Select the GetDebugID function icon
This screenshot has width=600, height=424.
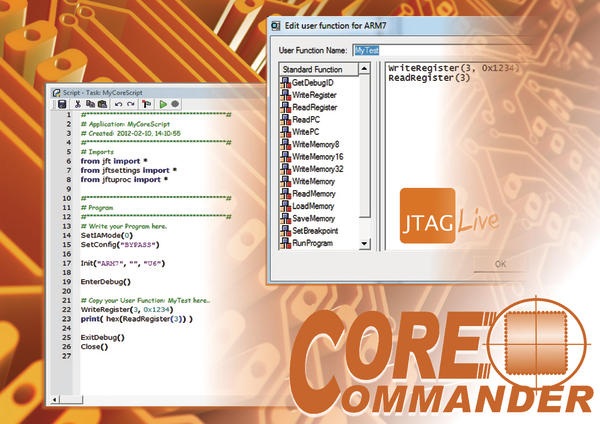coord(286,82)
